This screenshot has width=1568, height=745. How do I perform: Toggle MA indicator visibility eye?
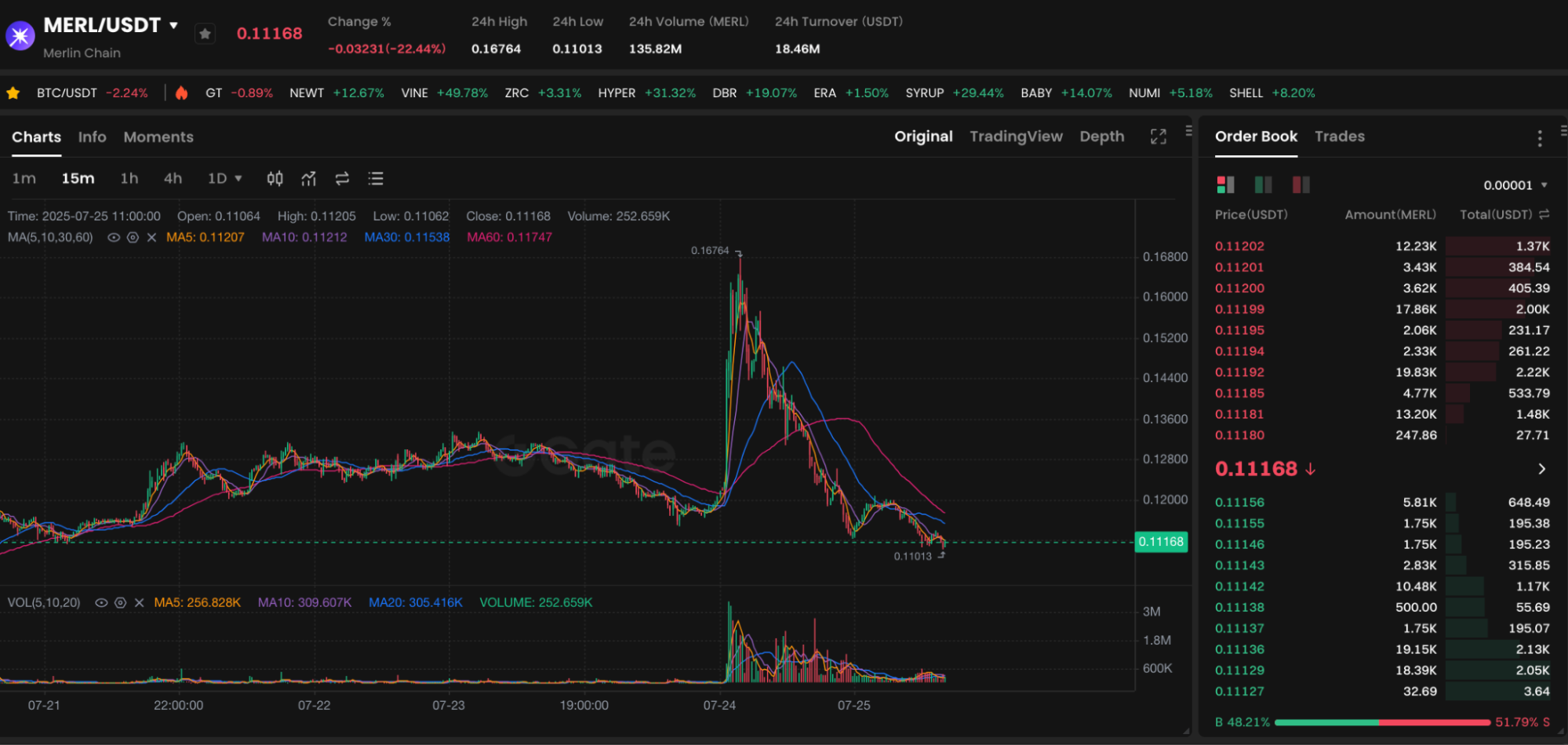click(x=114, y=238)
